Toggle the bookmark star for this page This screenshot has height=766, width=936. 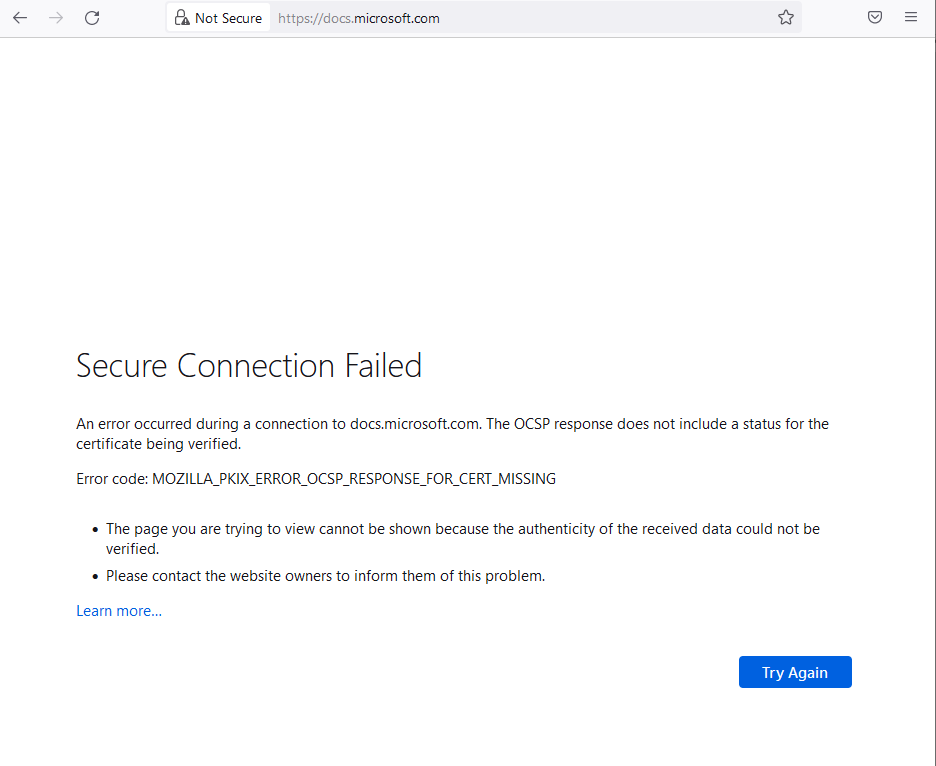pos(786,17)
